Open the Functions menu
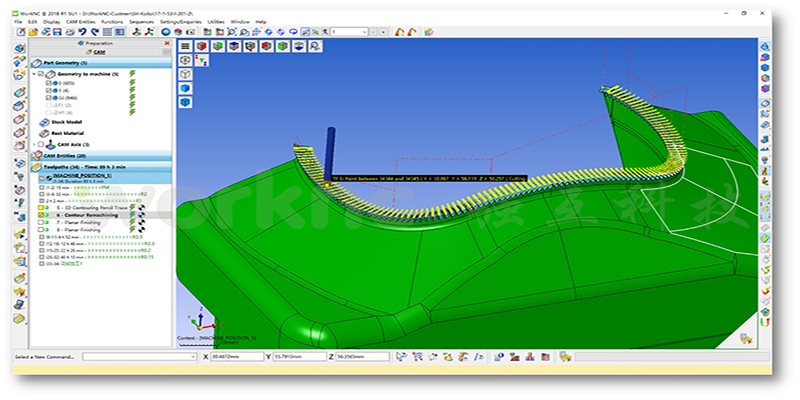This screenshot has height=400, width=800. click(x=112, y=22)
